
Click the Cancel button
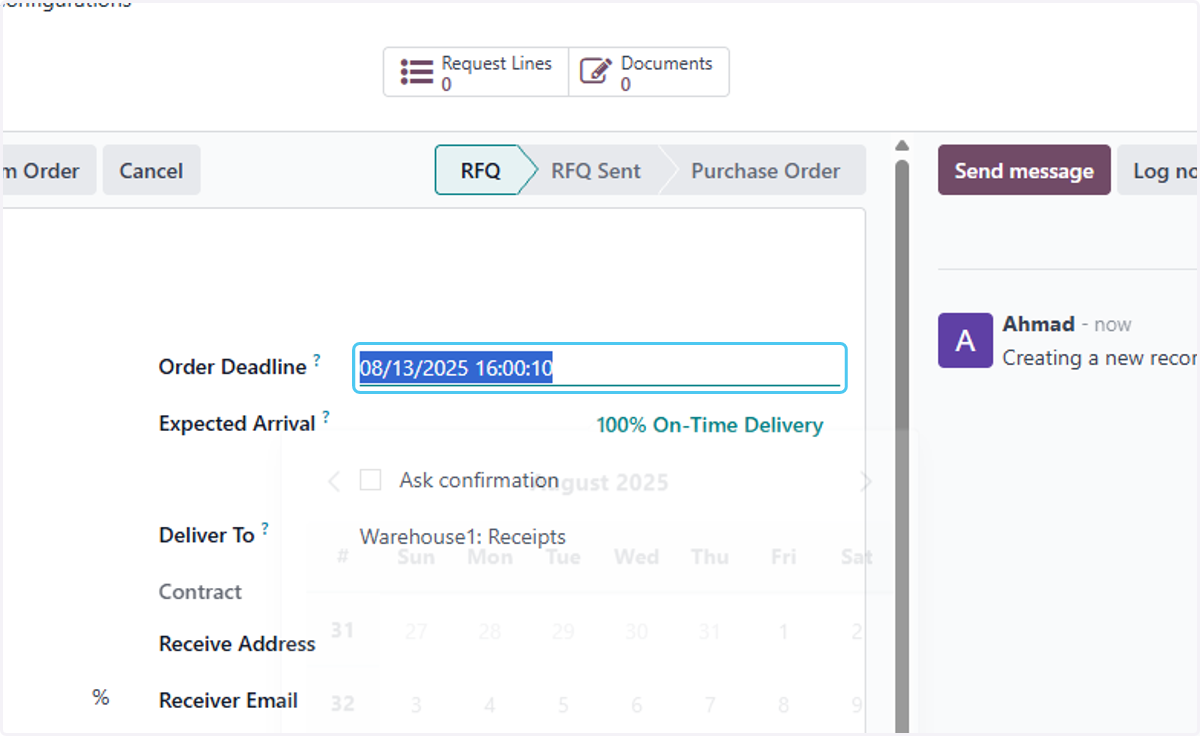click(151, 170)
